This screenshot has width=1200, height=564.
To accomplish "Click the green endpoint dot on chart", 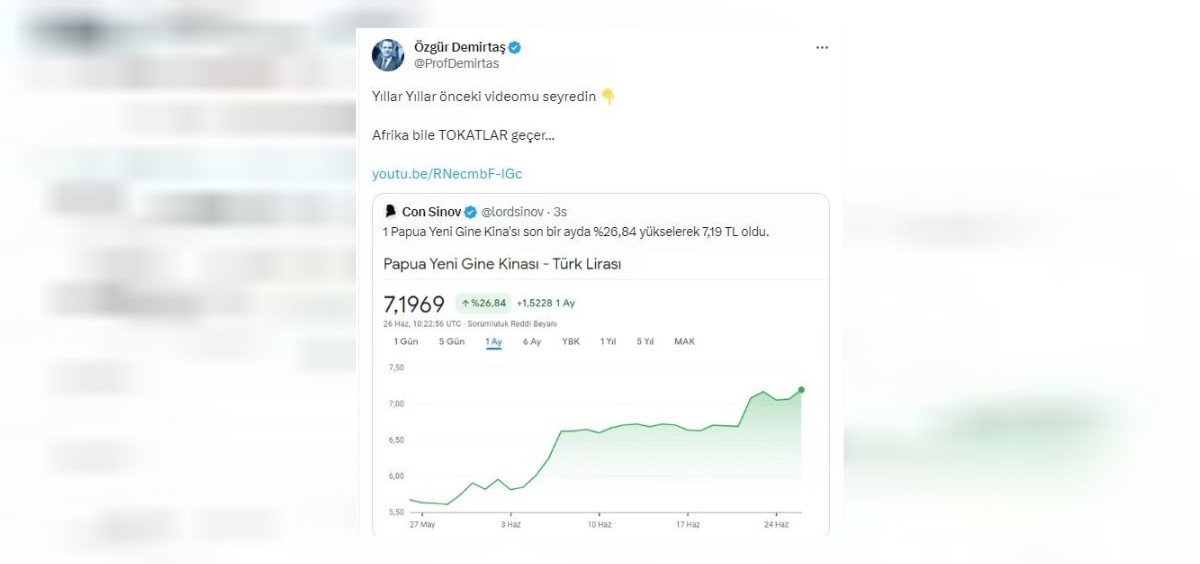I will [x=802, y=390].
